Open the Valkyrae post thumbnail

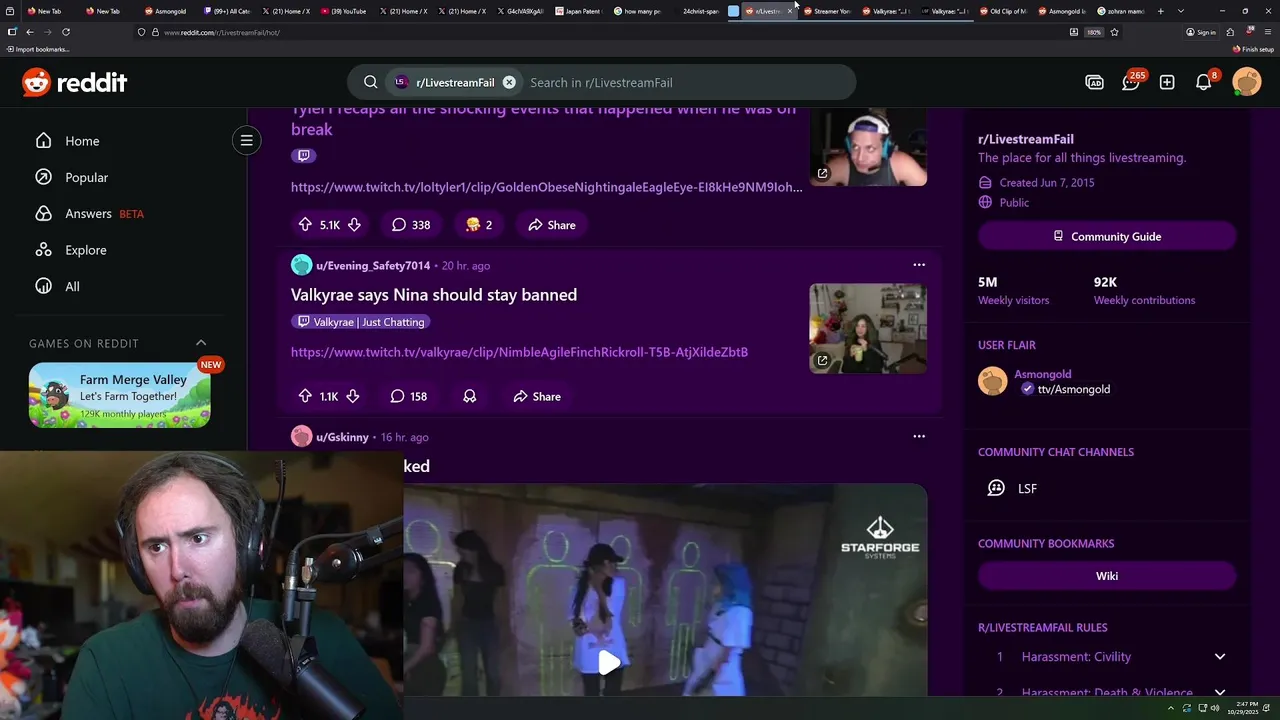click(x=868, y=328)
